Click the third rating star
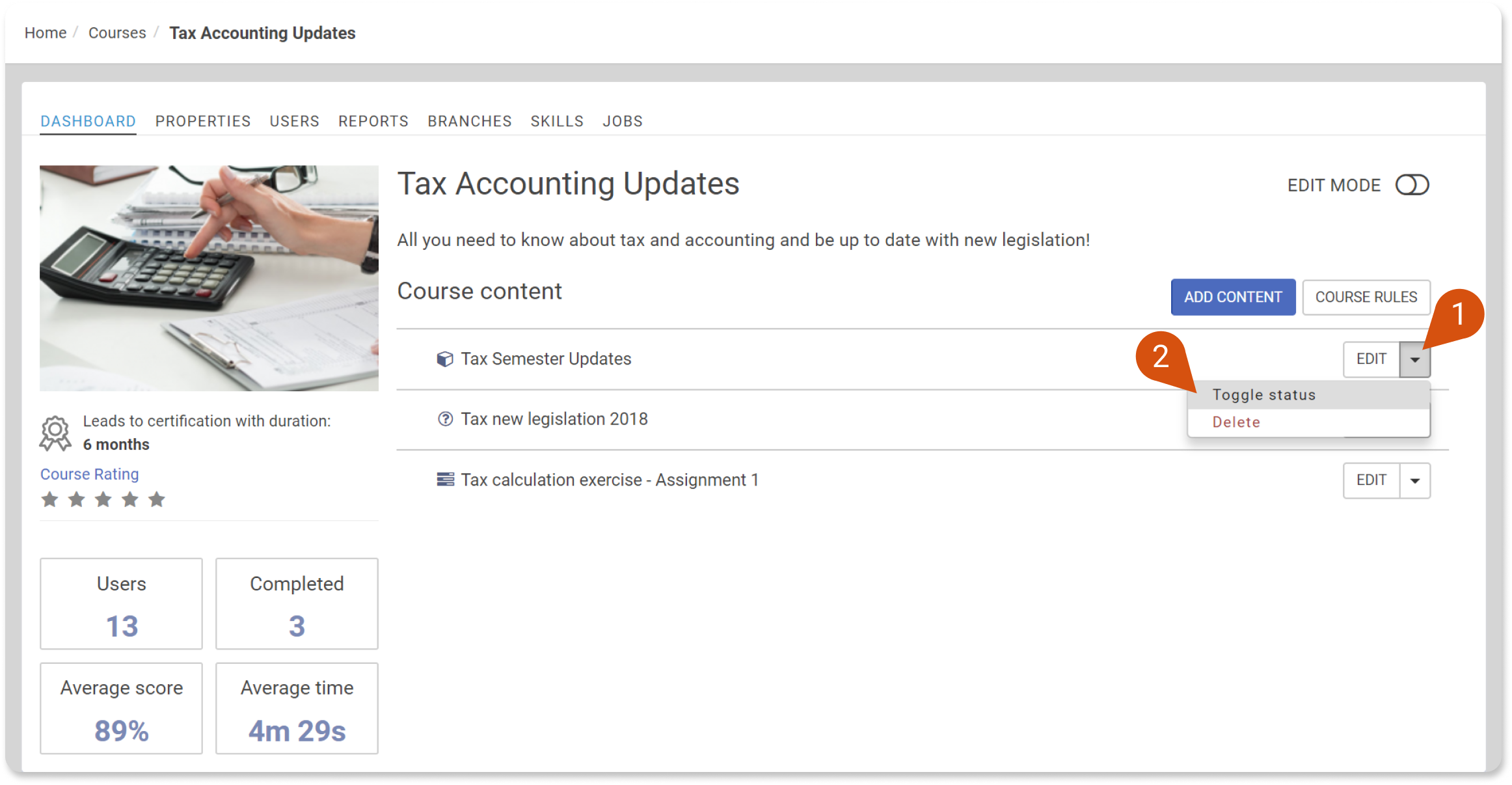 pos(103,500)
